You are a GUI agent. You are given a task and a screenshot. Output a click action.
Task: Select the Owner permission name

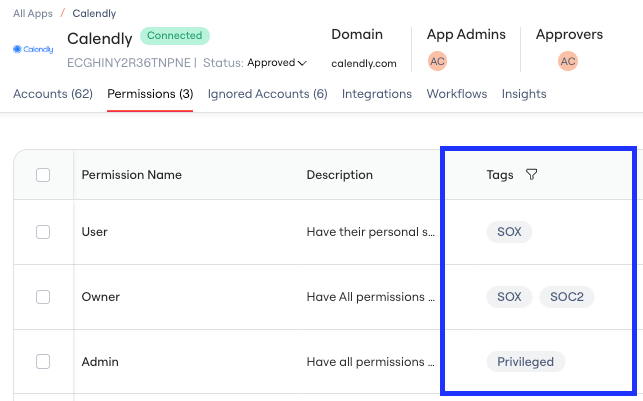100,297
